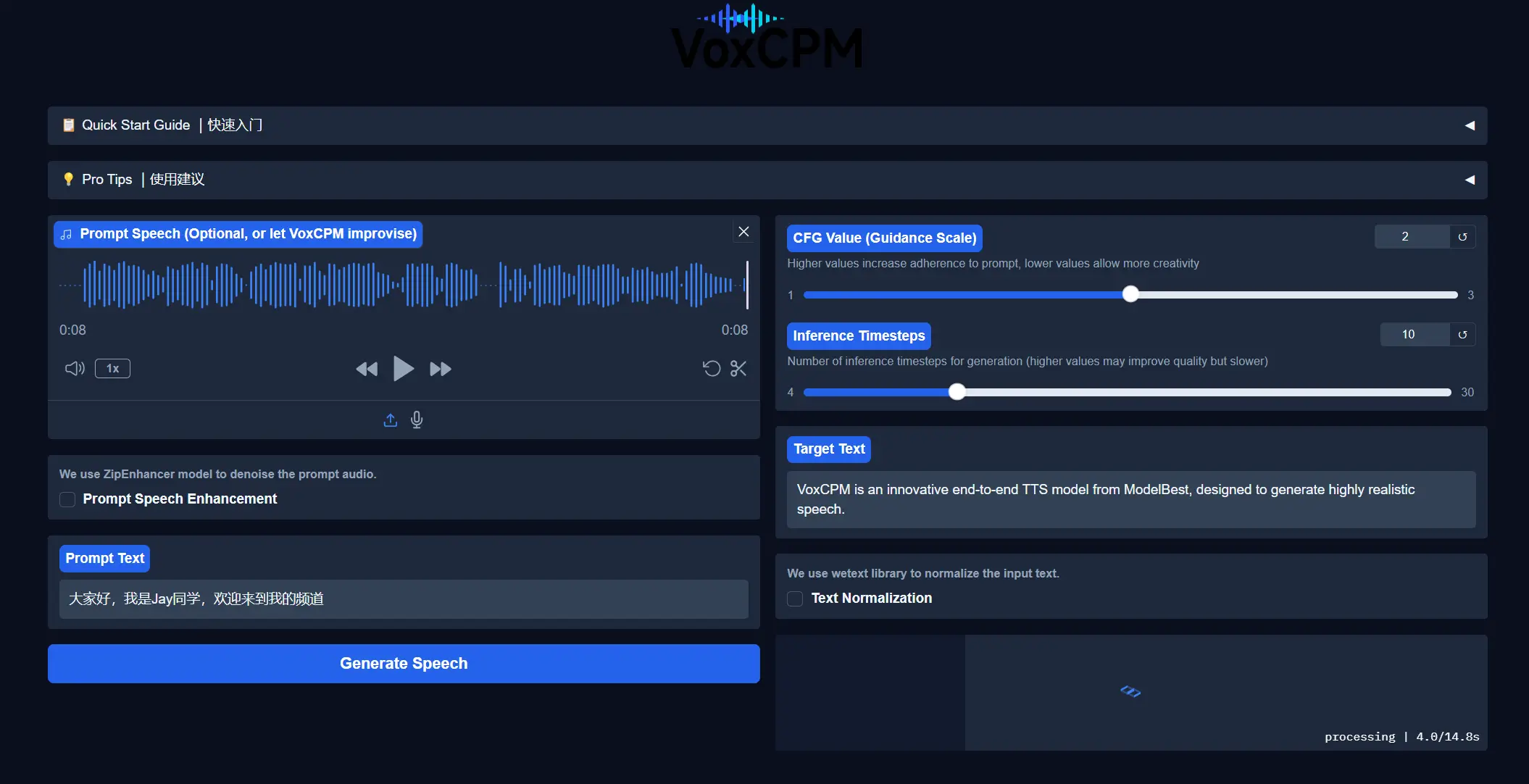Click the CFG Value number field
Image resolution: width=1529 pixels, height=784 pixels.
click(1412, 237)
